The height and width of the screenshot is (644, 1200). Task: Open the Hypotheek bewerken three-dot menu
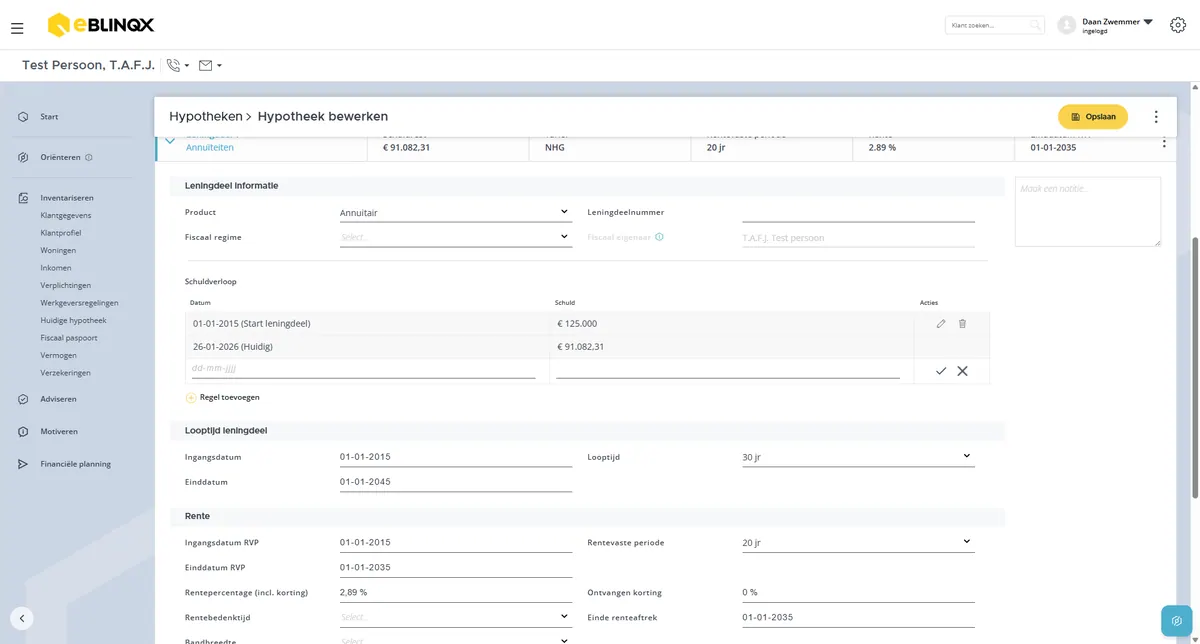click(1156, 117)
